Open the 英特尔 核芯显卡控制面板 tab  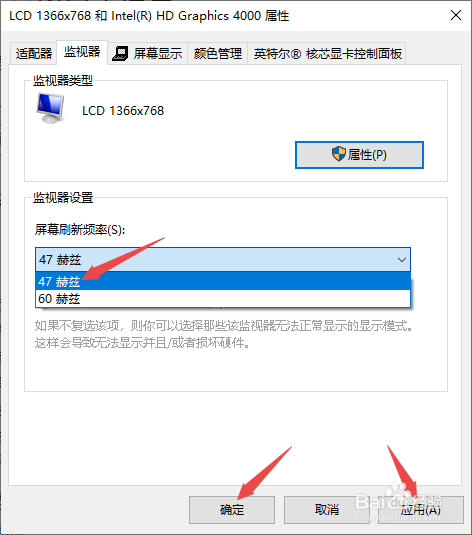(327, 54)
